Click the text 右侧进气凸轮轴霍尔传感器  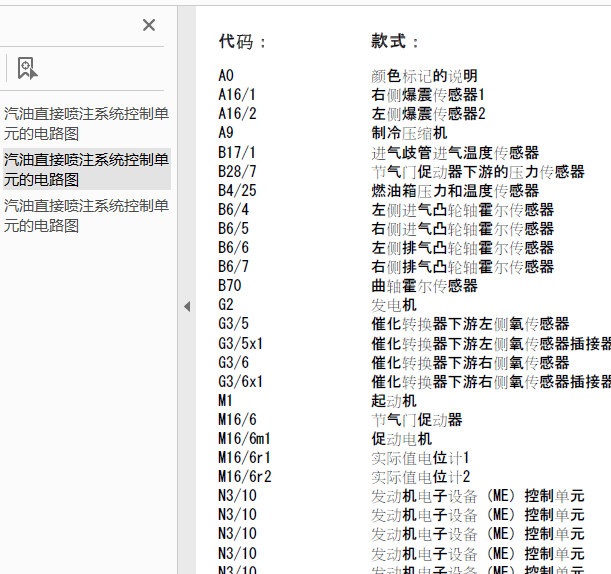(x=463, y=229)
